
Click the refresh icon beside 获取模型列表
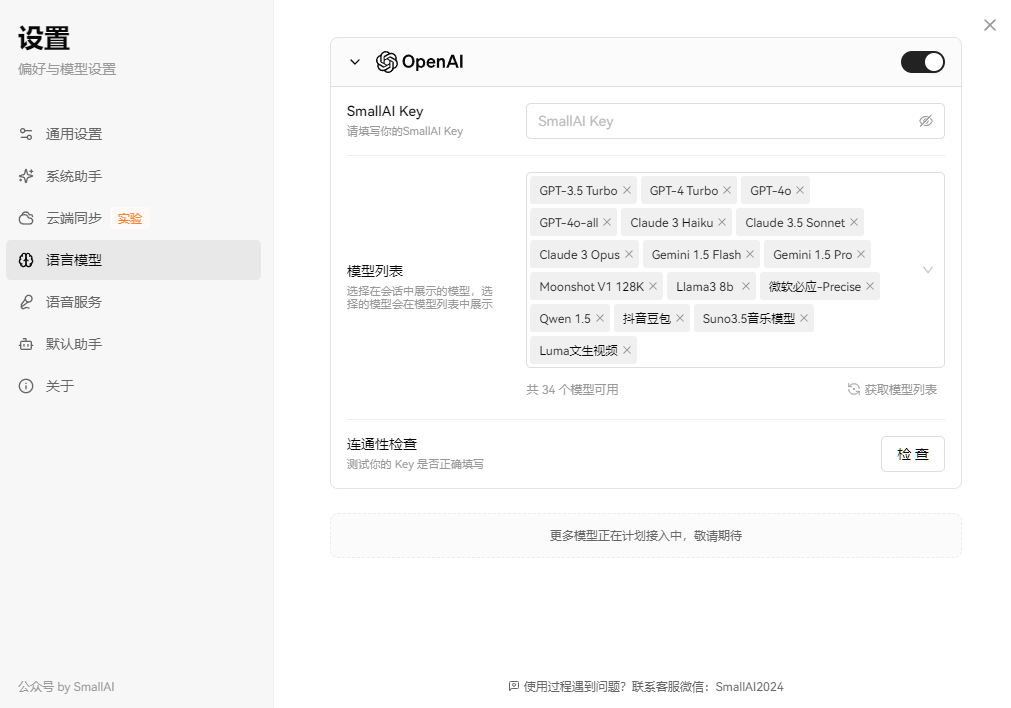point(854,389)
